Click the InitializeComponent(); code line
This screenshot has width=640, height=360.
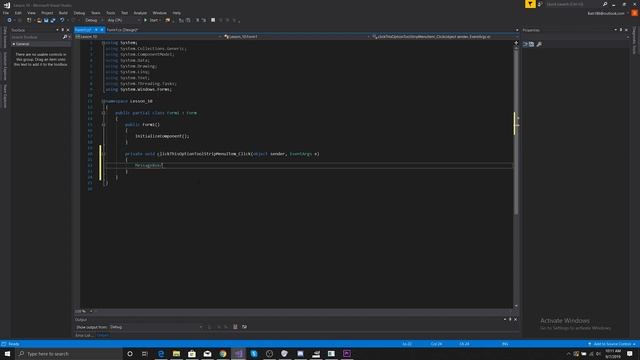(x=162, y=136)
